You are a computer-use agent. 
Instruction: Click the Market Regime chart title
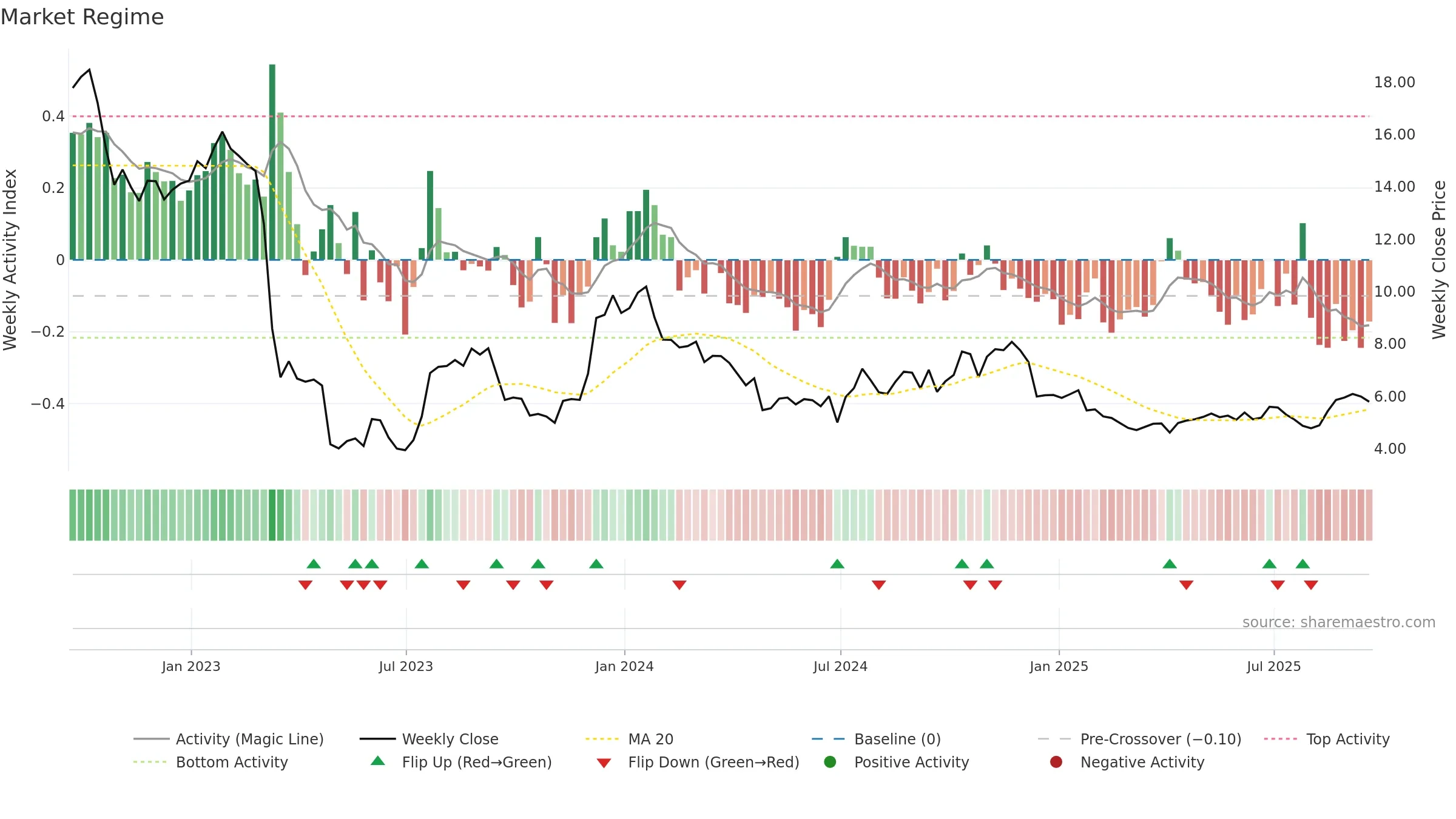[x=82, y=17]
